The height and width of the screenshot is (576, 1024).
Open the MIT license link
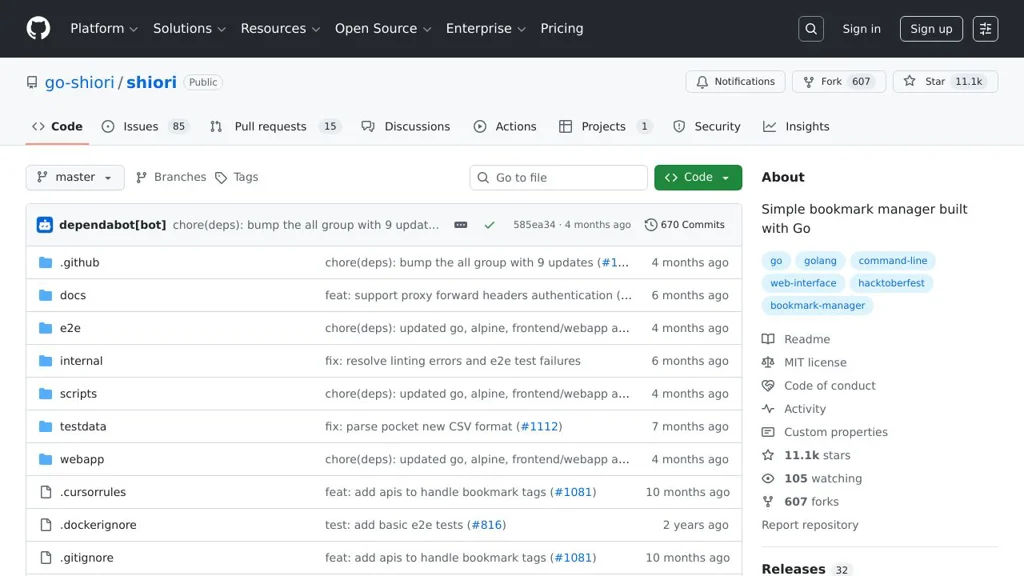click(815, 362)
